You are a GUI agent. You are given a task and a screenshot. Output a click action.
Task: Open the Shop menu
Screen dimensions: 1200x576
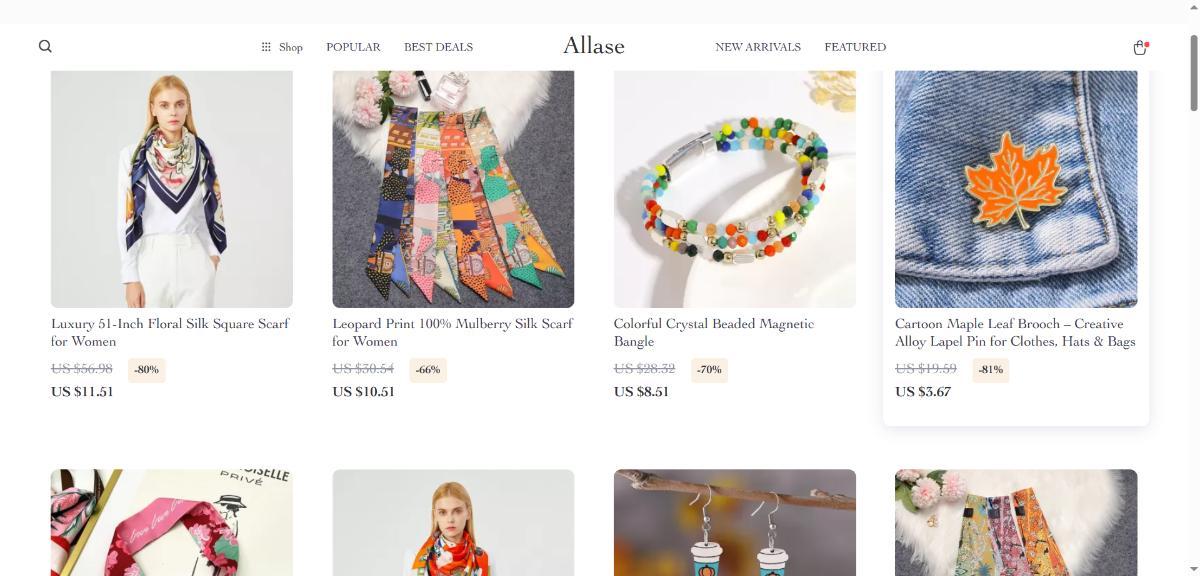point(282,47)
